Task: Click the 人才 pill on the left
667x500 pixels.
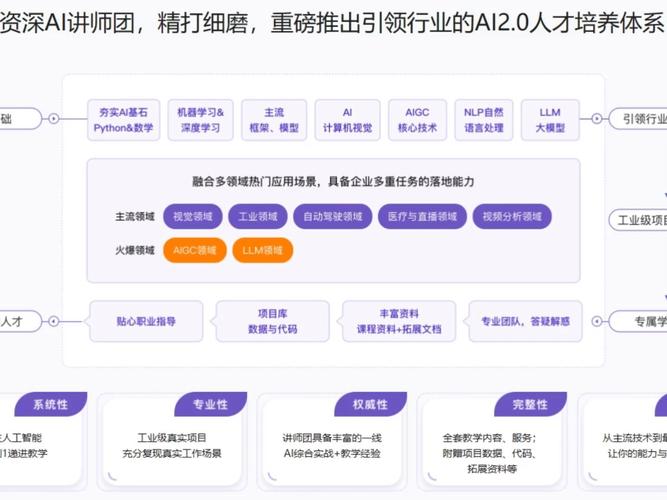Action: pyautogui.click(x=21, y=321)
